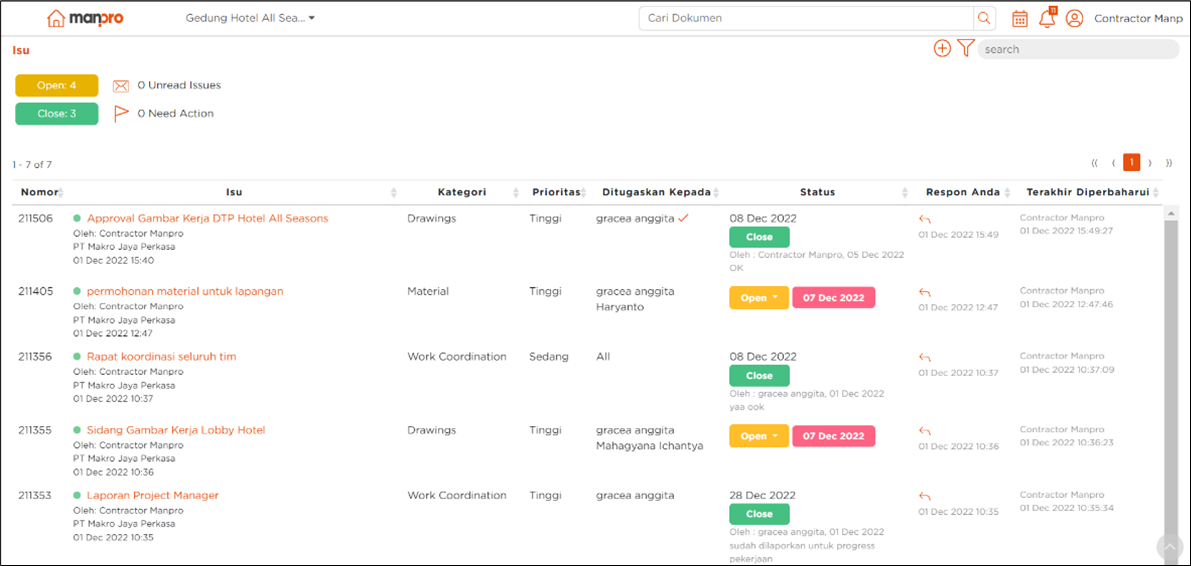The height and width of the screenshot is (566, 1191).
Task: Click the scroll-to-top arrow button
Action: [1169, 546]
